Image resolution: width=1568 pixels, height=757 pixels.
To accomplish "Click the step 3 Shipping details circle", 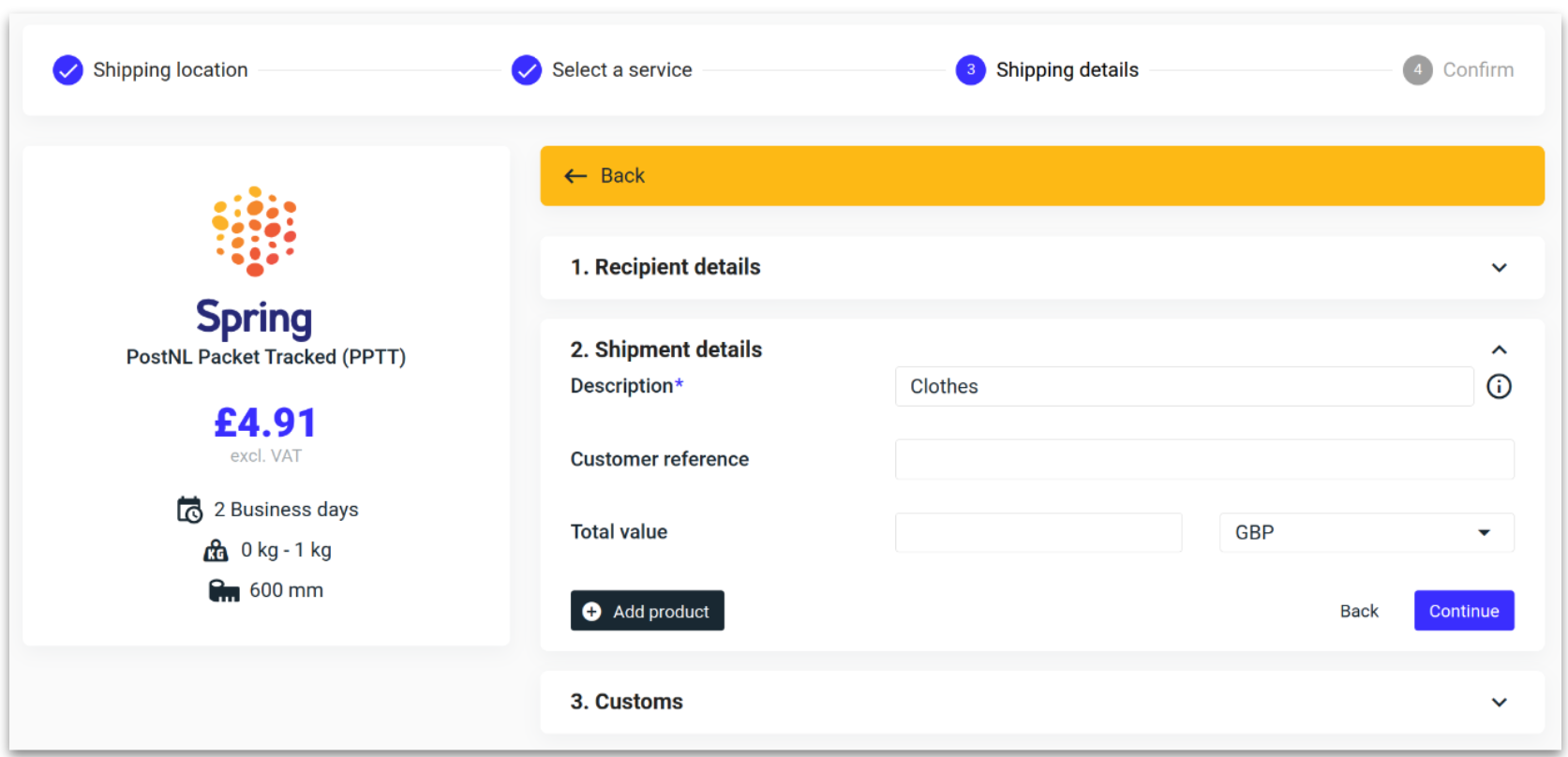I will (x=970, y=70).
